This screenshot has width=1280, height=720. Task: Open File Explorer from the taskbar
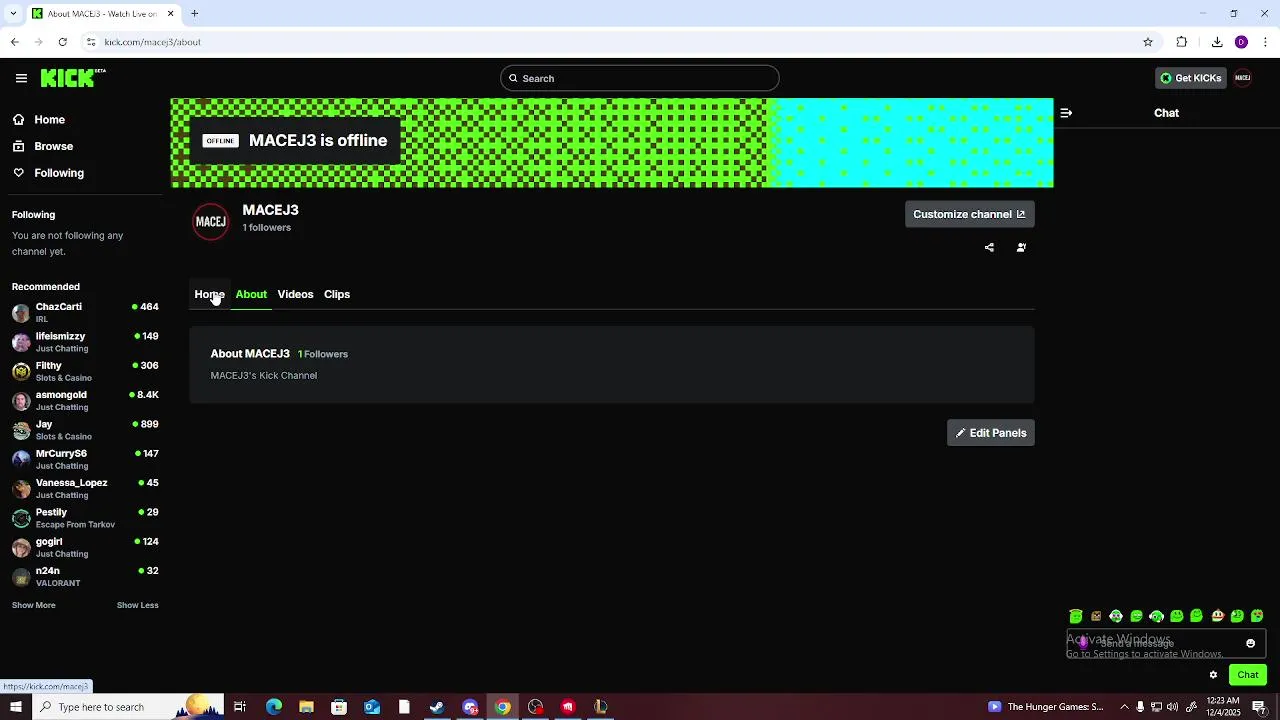306,707
